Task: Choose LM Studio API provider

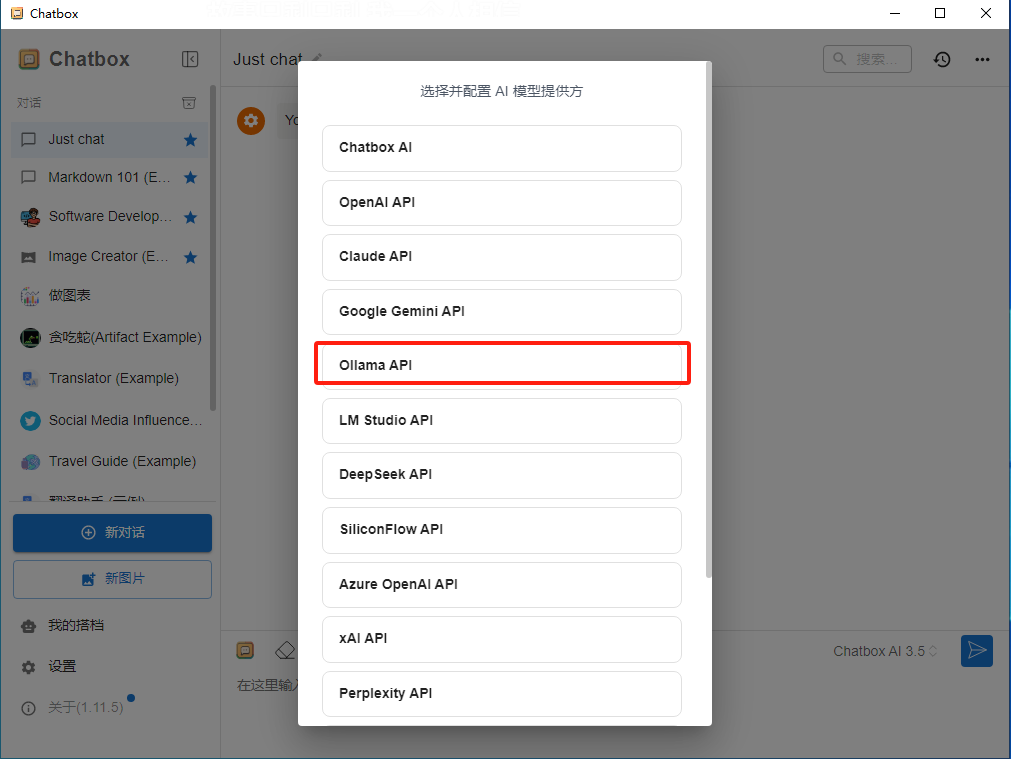Action: pos(502,421)
